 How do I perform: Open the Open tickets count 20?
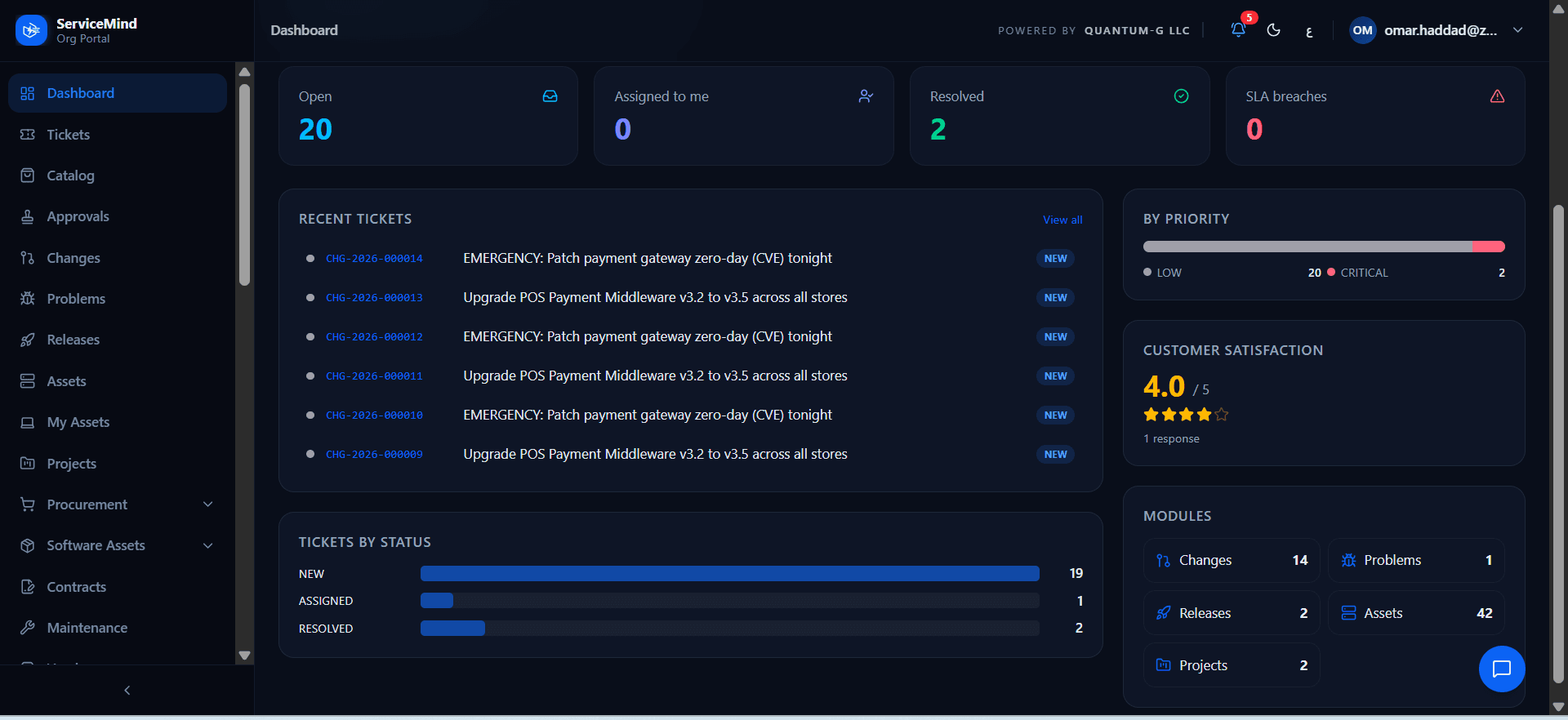click(315, 129)
